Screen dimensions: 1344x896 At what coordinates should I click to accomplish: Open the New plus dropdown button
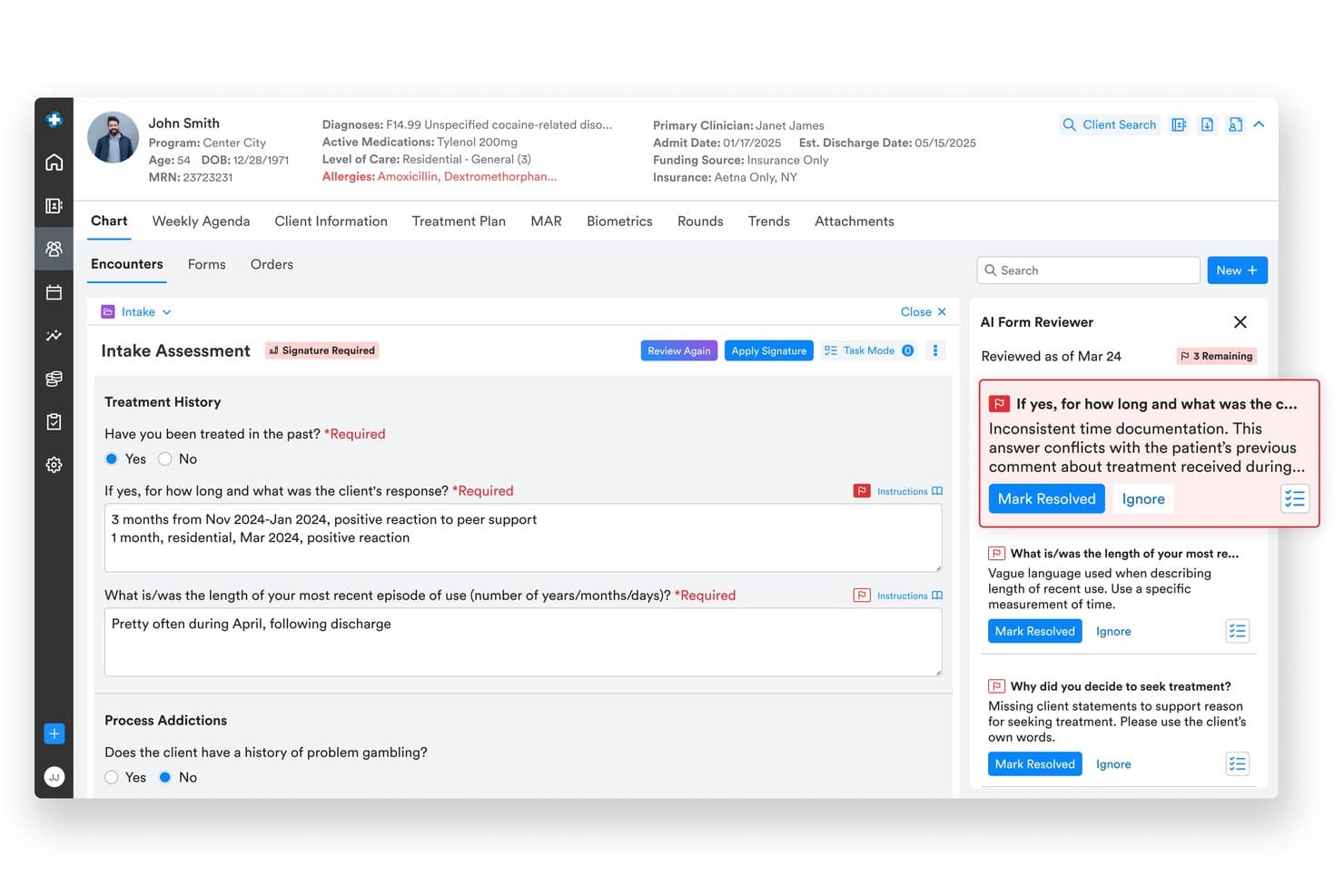coord(1237,271)
